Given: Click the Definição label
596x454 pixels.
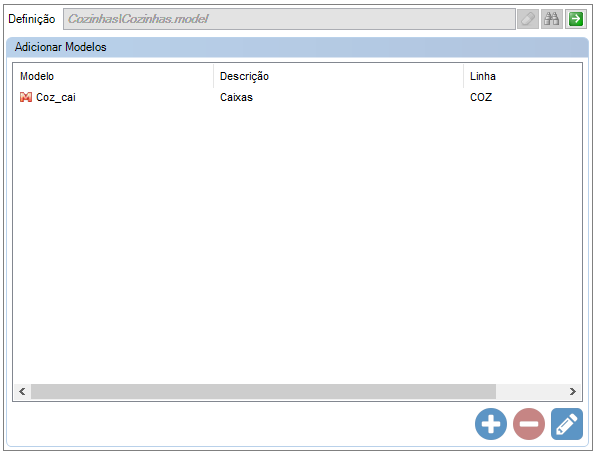Looking at the screenshot, I should pos(32,19).
